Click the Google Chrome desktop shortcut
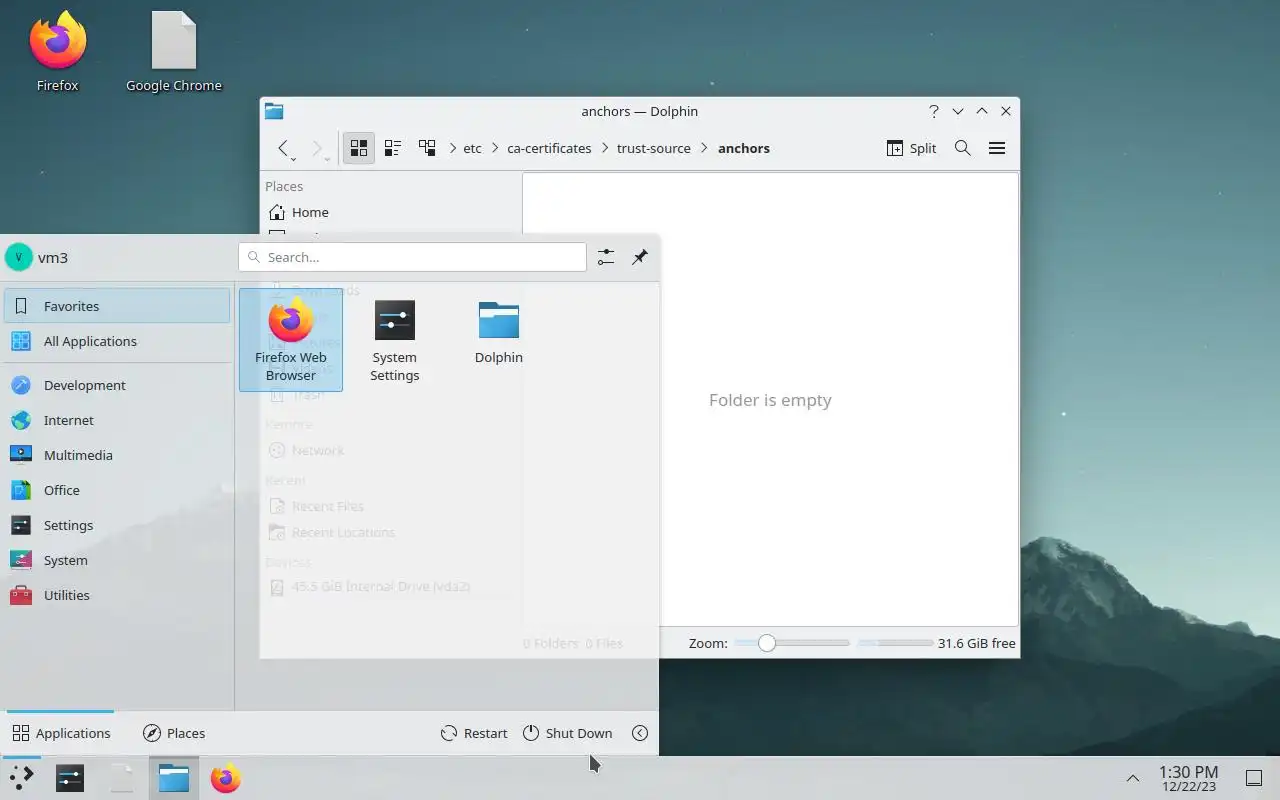The height and width of the screenshot is (800, 1280). click(173, 52)
